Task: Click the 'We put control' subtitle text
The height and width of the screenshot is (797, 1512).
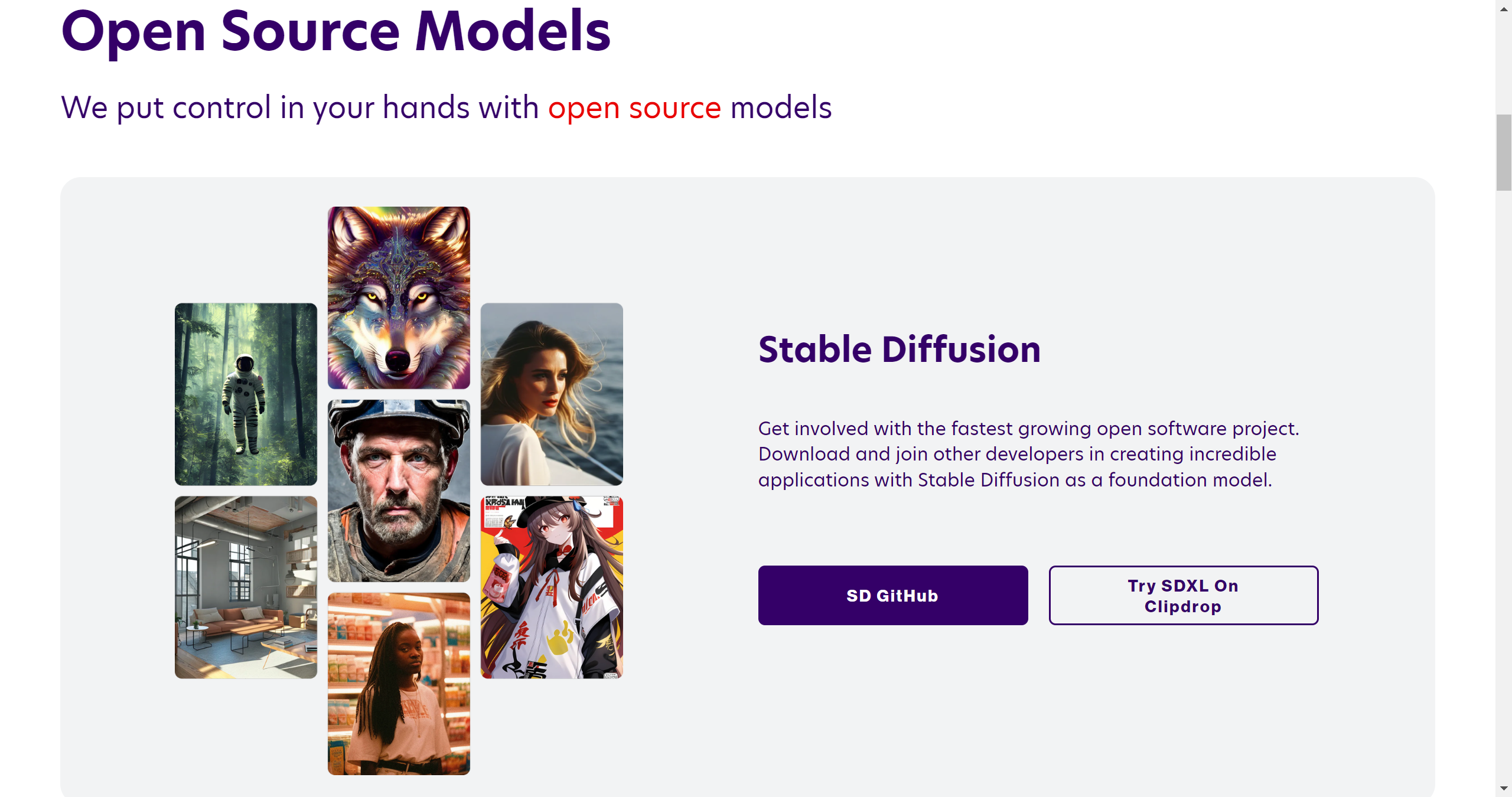Action: pos(446,108)
